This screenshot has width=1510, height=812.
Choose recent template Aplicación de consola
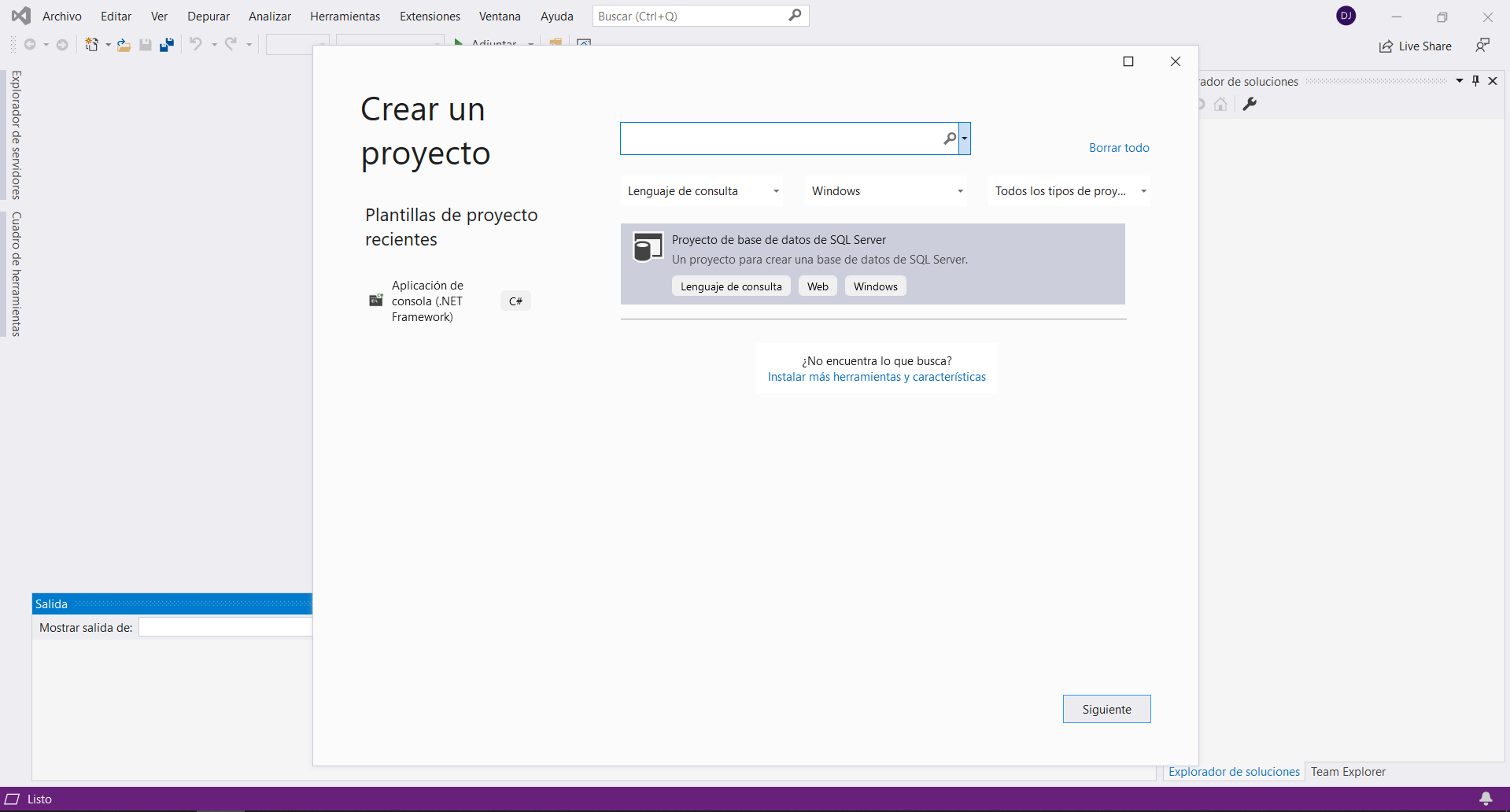tap(428, 301)
